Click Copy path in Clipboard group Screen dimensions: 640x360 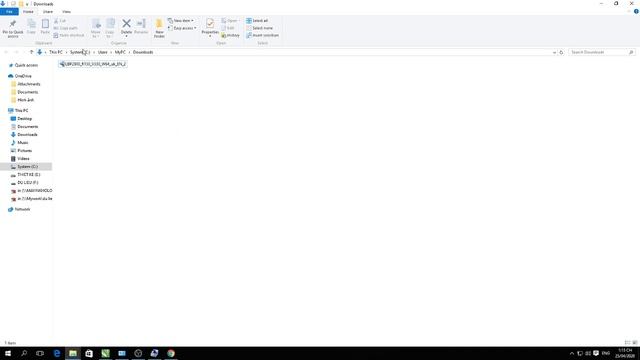(x=65, y=28)
